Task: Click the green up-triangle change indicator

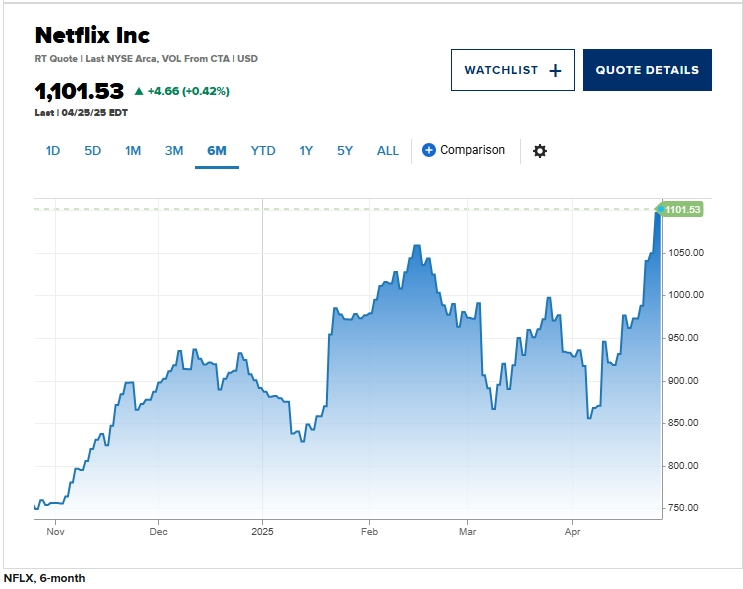Action: [139, 91]
